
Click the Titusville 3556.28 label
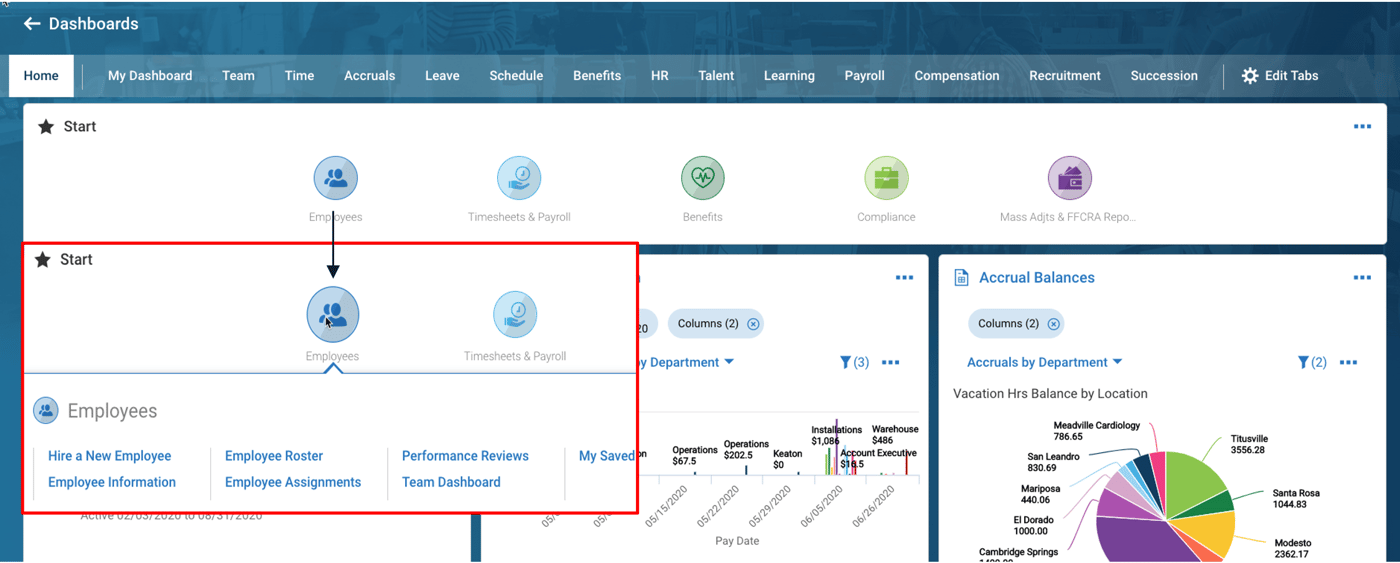[x=1249, y=444]
